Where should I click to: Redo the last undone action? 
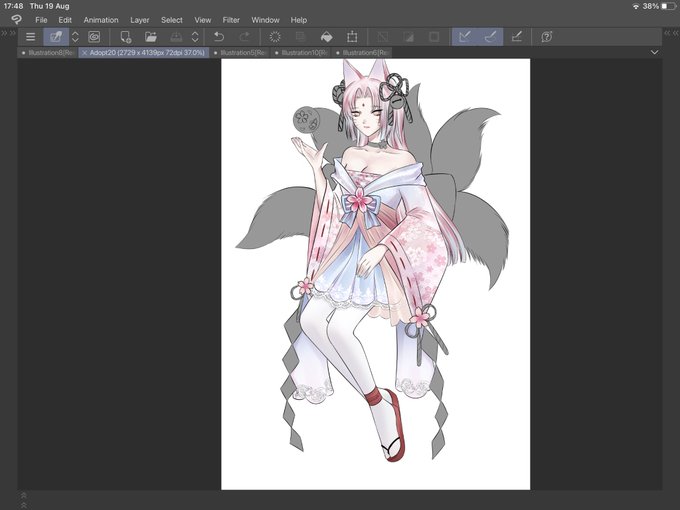click(x=245, y=37)
